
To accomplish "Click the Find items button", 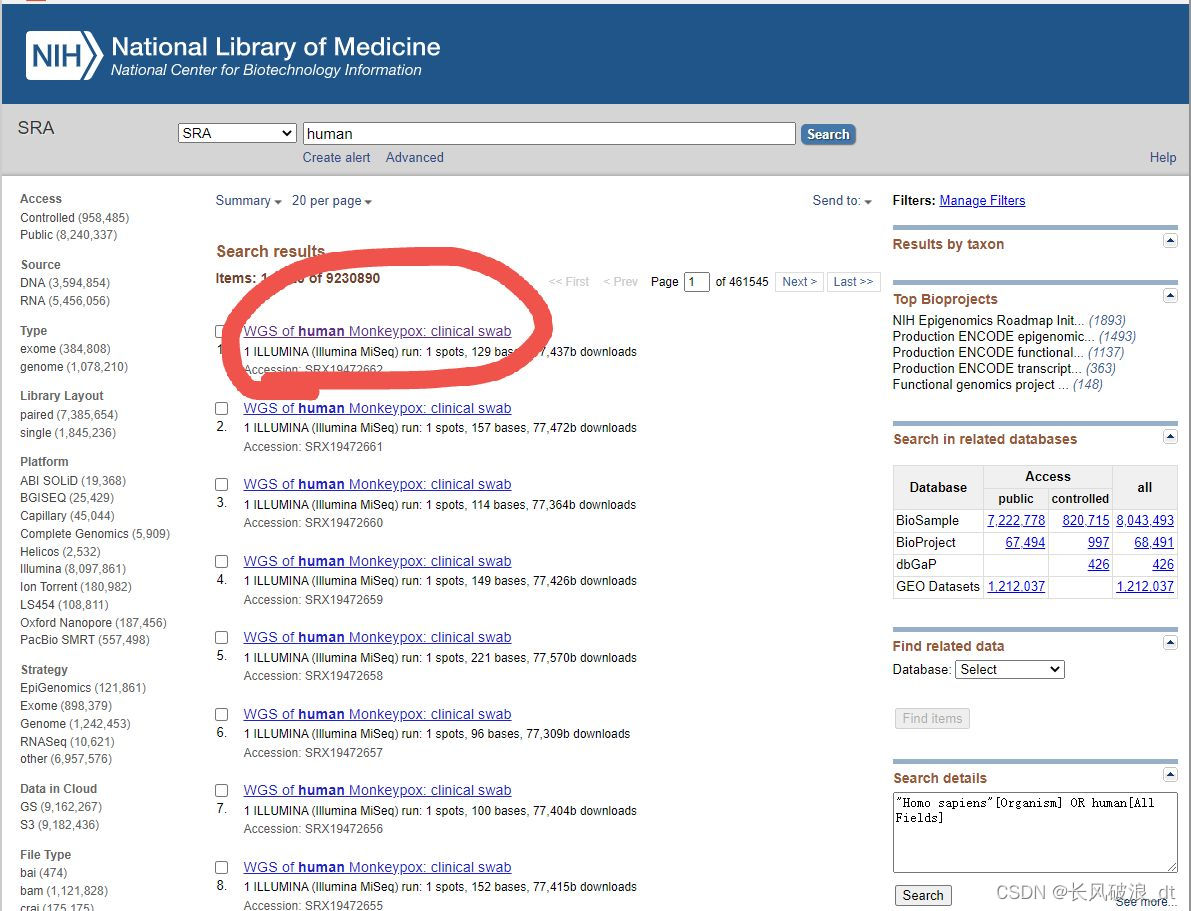I will [x=932, y=719].
